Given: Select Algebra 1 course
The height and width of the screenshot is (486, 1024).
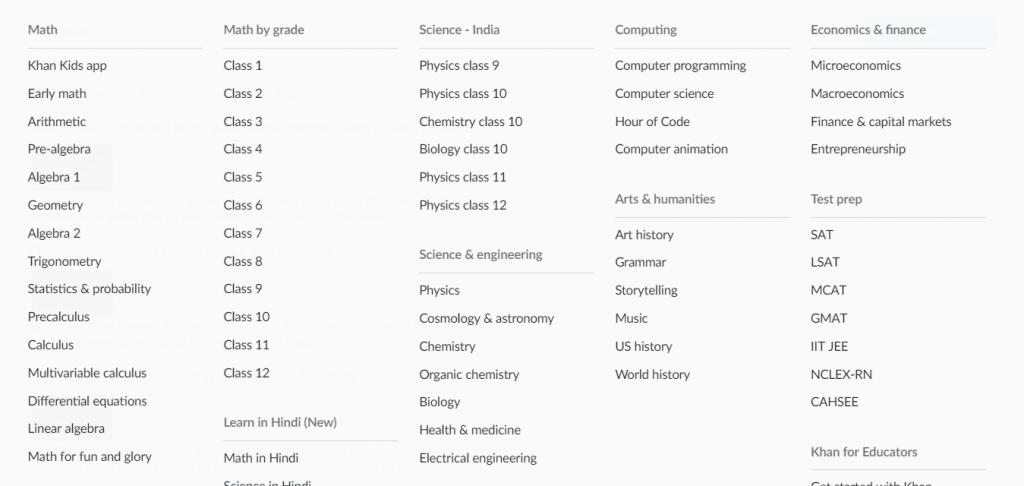Looking at the screenshot, I should click(x=54, y=177).
